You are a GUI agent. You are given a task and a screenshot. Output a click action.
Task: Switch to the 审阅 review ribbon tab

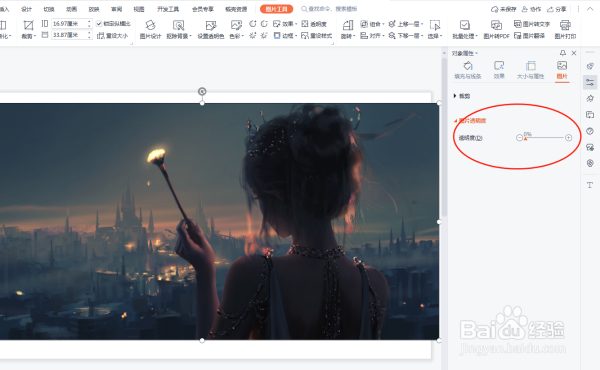coord(116,9)
